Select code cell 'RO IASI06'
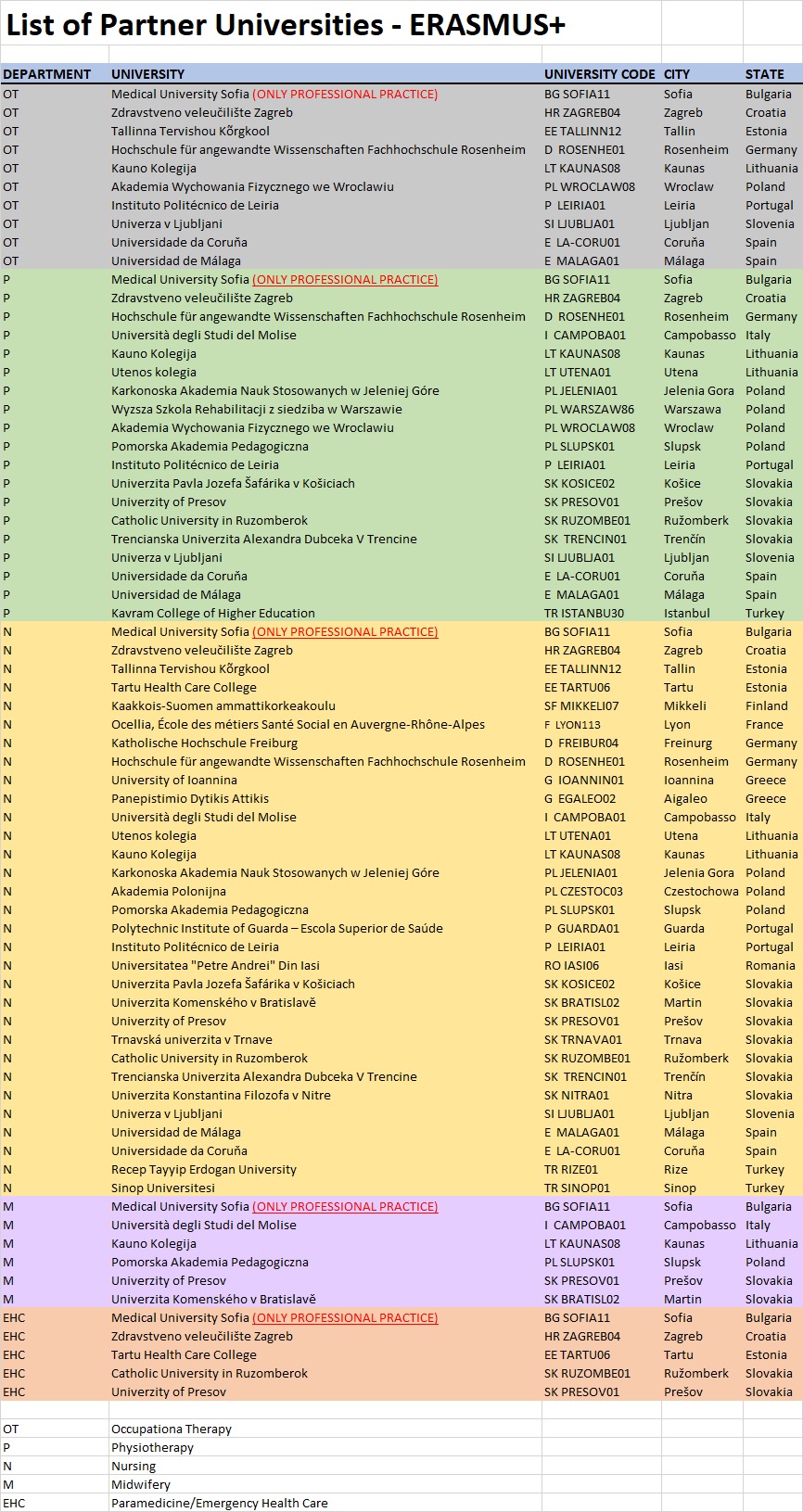 pos(571,965)
